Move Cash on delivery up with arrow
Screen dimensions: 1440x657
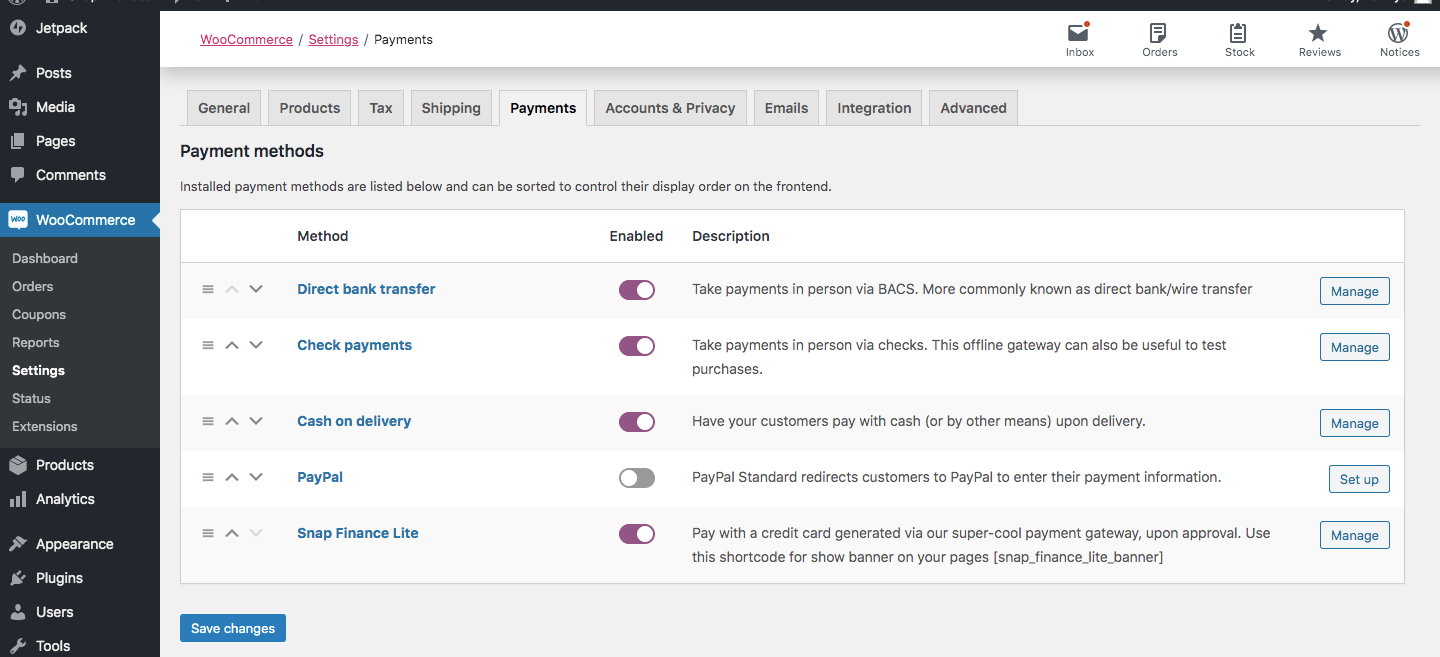click(x=232, y=421)
